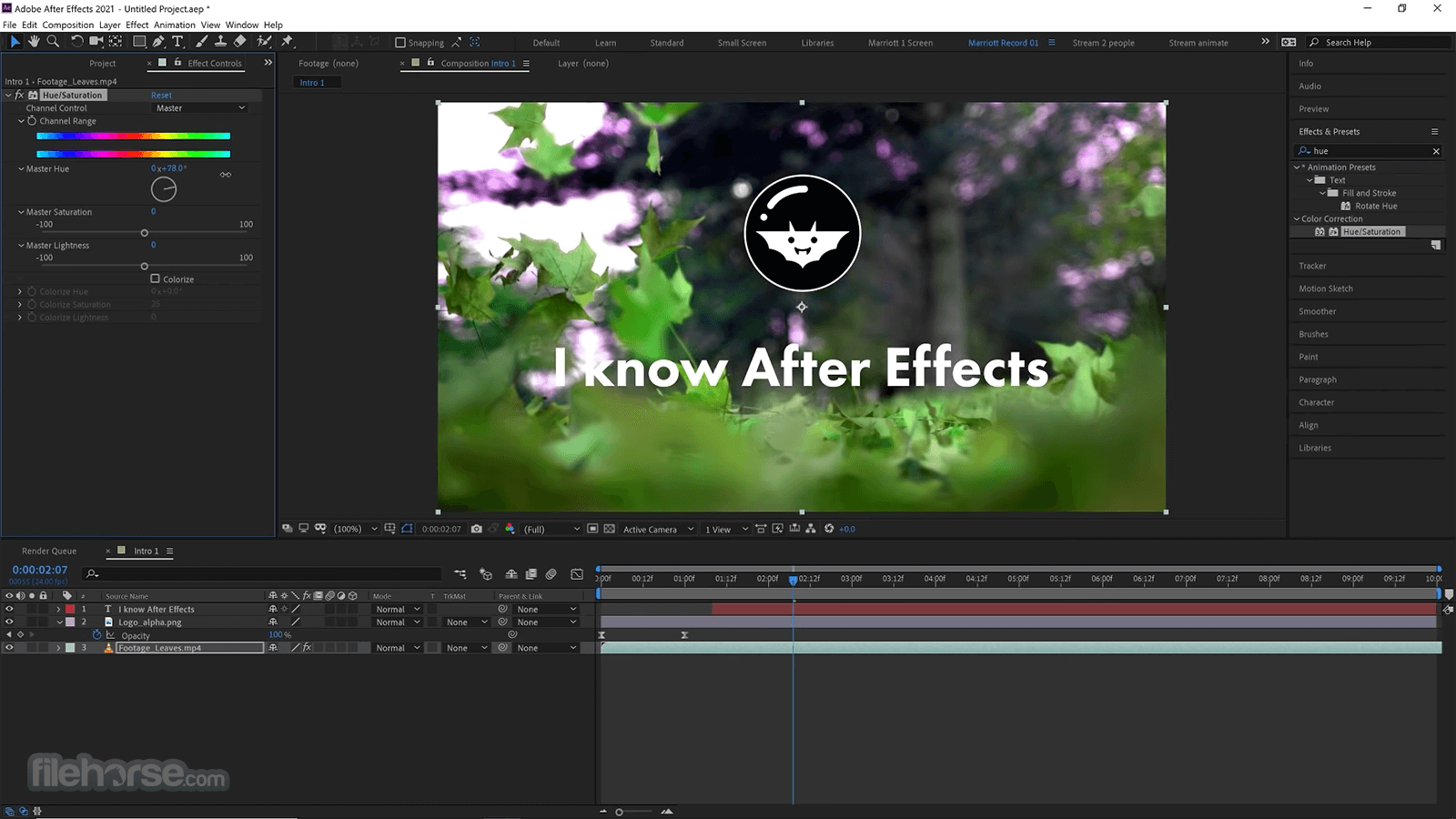Image resolution: width=1456 pixels, height=819 pixels.
Task: Toggle the Channel Range stopwatch
Action: pyautogui.click(x=32, y=120)
